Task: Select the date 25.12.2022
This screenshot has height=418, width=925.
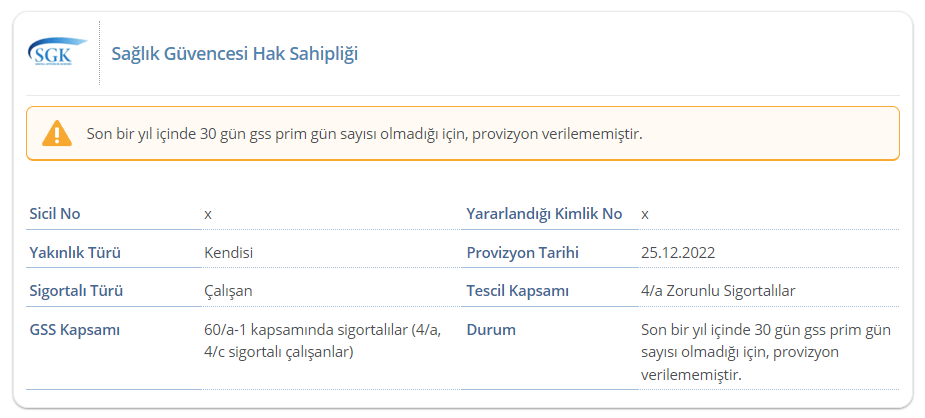Action: point(678,253)
